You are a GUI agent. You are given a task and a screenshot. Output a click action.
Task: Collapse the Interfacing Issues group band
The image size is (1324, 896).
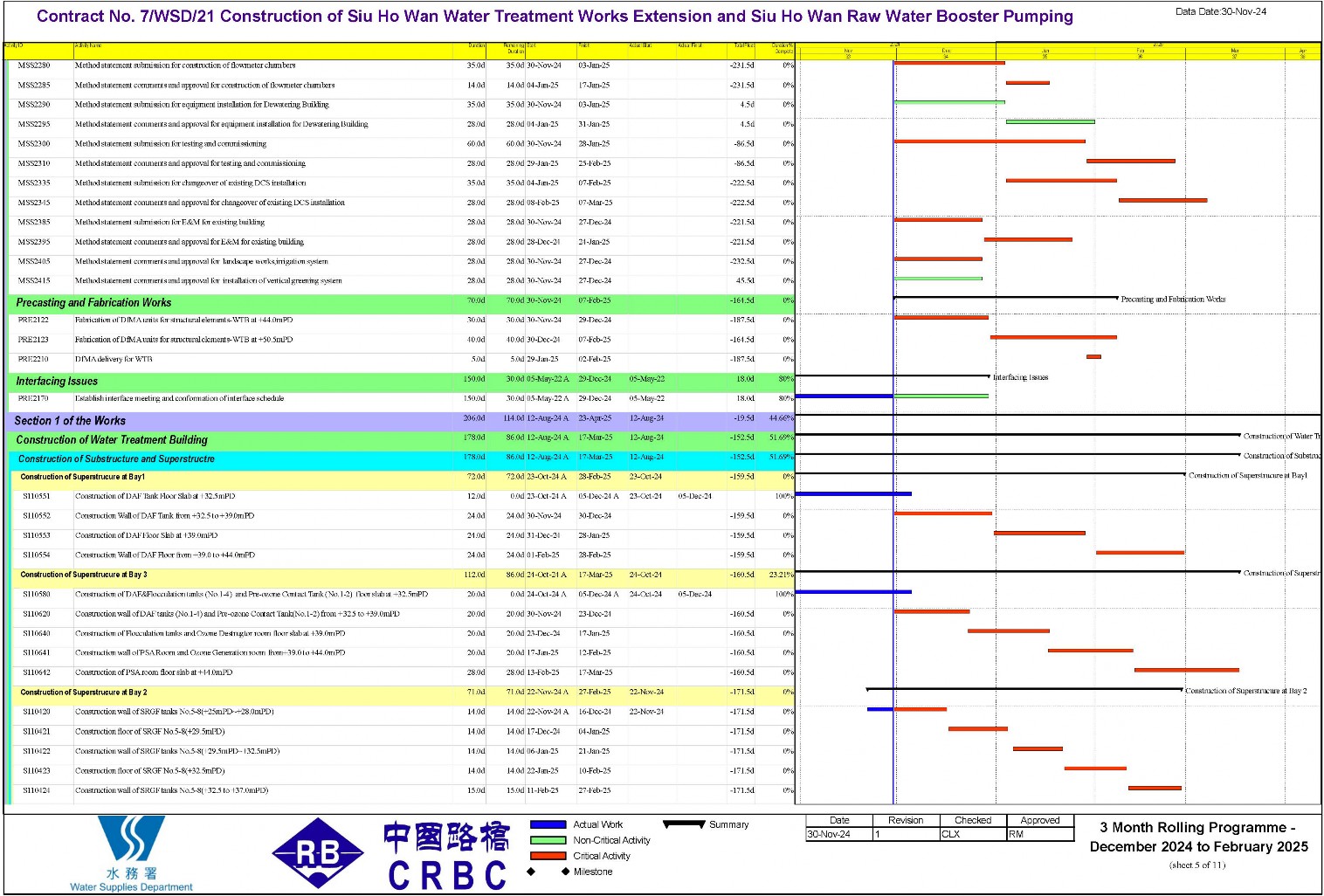402,382
